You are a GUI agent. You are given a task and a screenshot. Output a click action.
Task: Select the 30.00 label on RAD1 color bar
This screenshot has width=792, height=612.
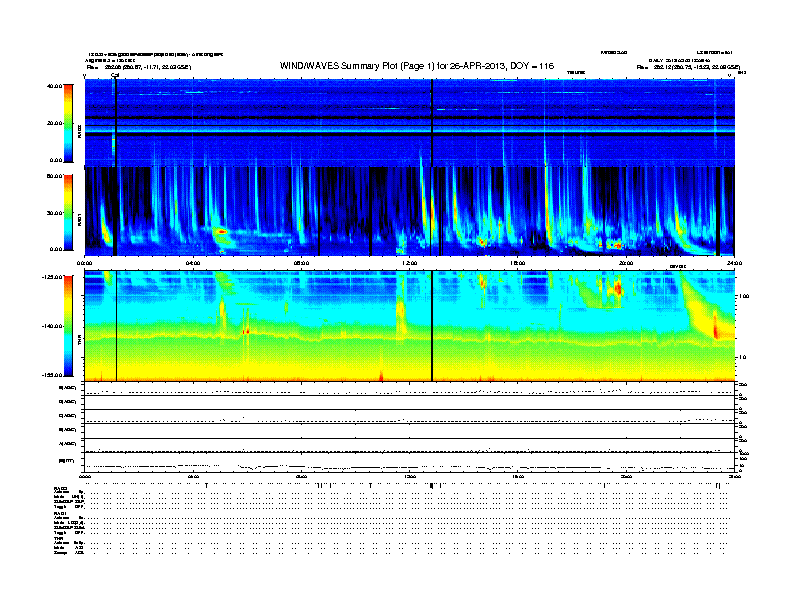point(54,213)
